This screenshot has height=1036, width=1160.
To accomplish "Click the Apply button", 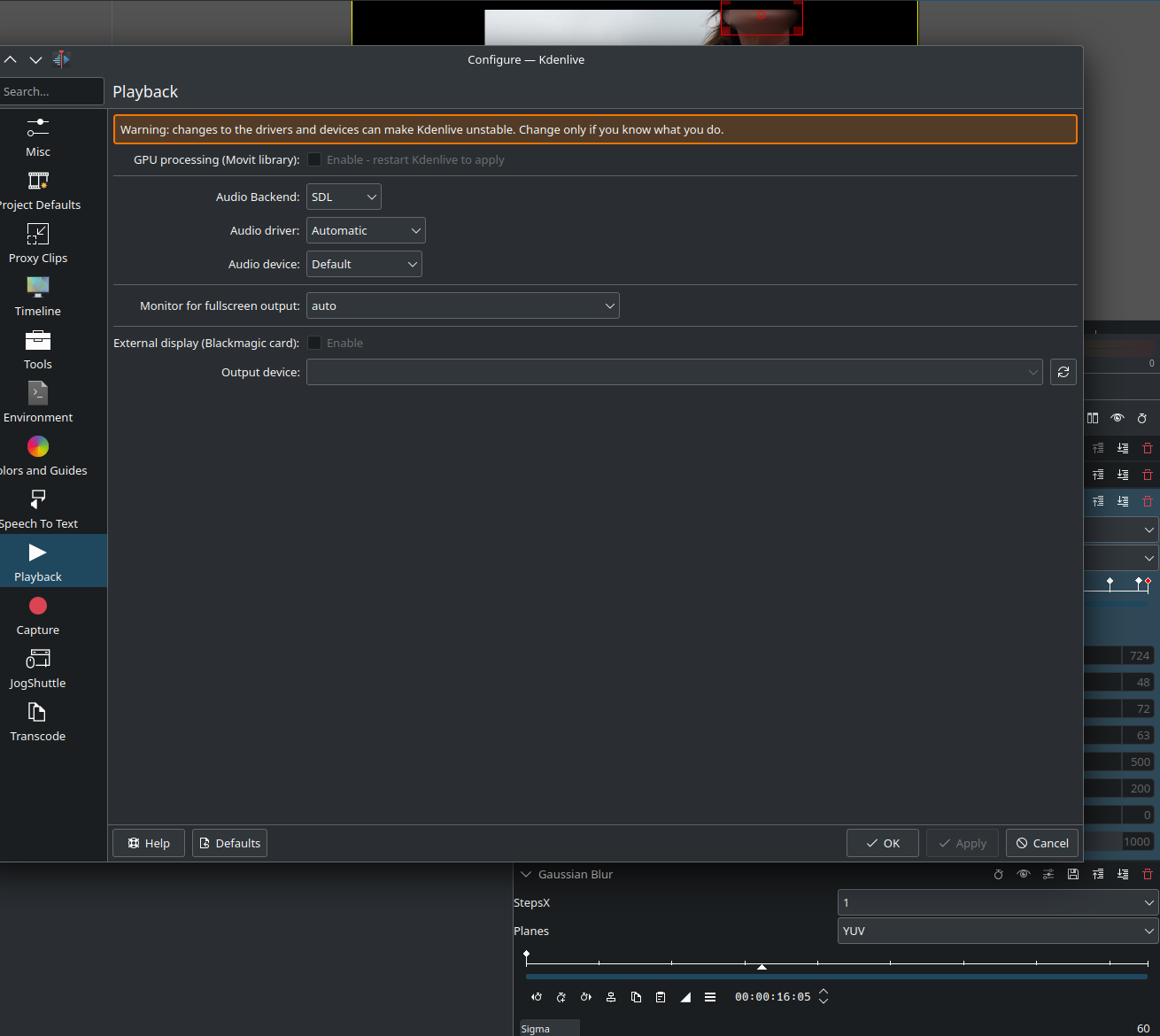I will click(x=963, y=843).
